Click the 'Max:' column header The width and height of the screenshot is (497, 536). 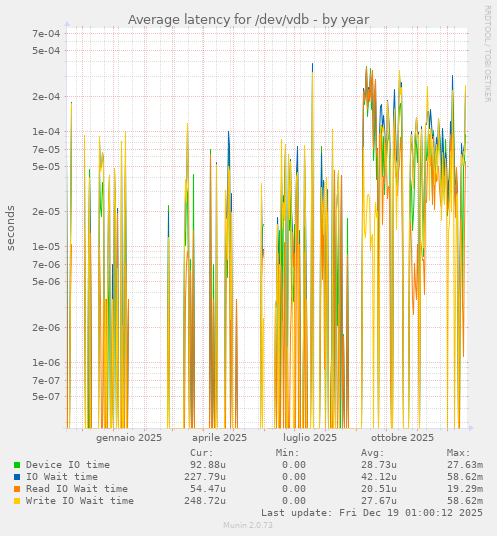458,453
